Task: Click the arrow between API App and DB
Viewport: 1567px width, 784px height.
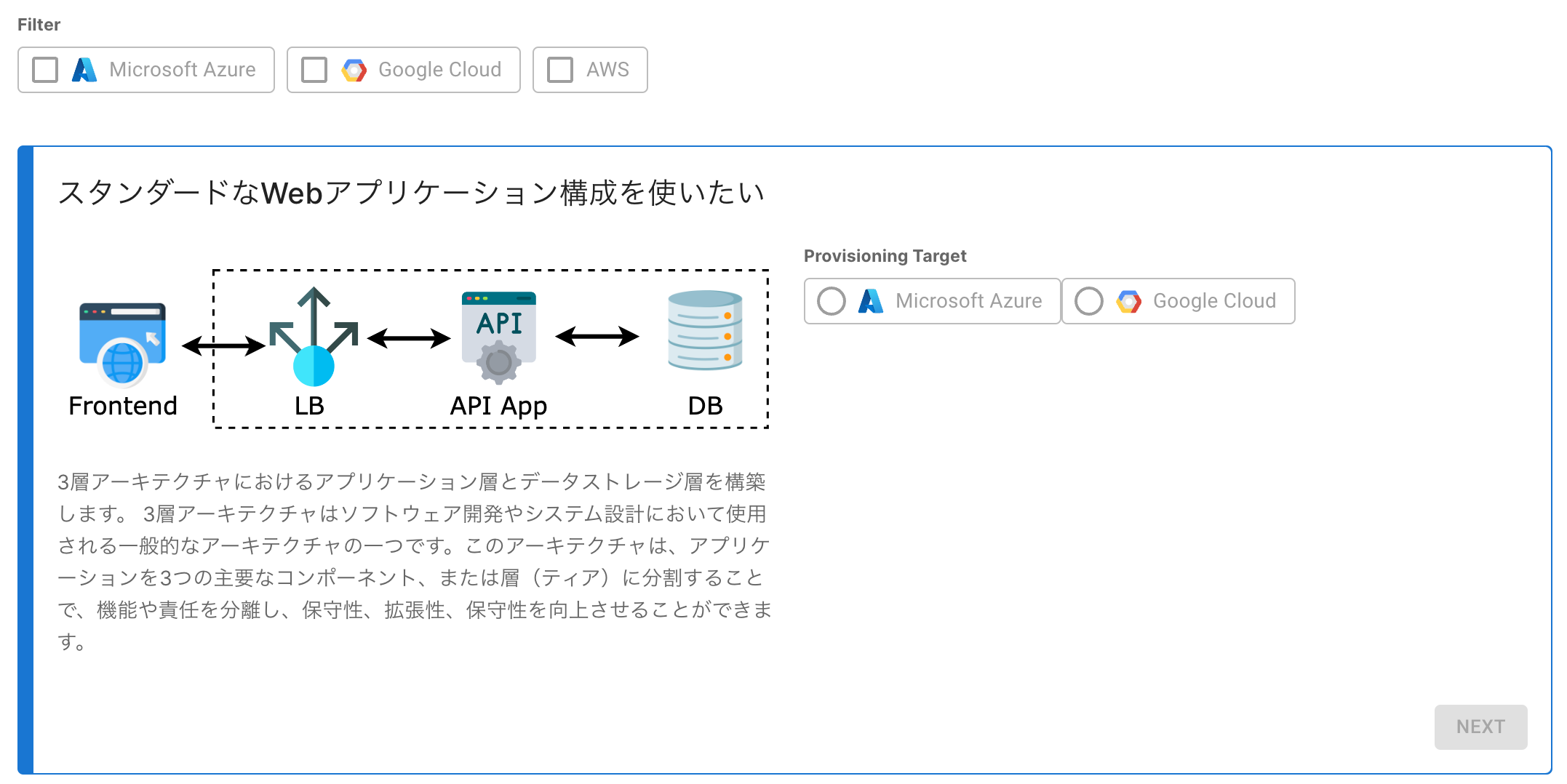Action: [x=597, y=336]
